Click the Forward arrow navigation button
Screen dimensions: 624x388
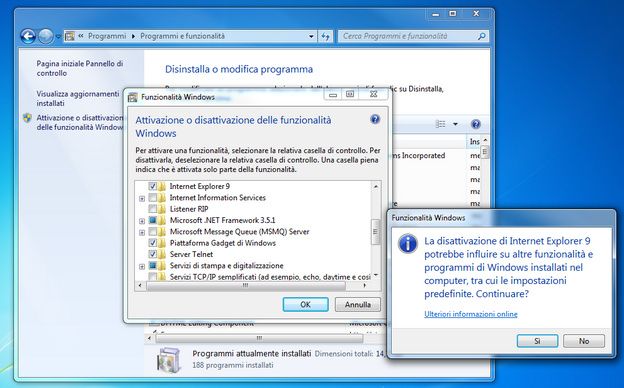click(x=46, y=37)
